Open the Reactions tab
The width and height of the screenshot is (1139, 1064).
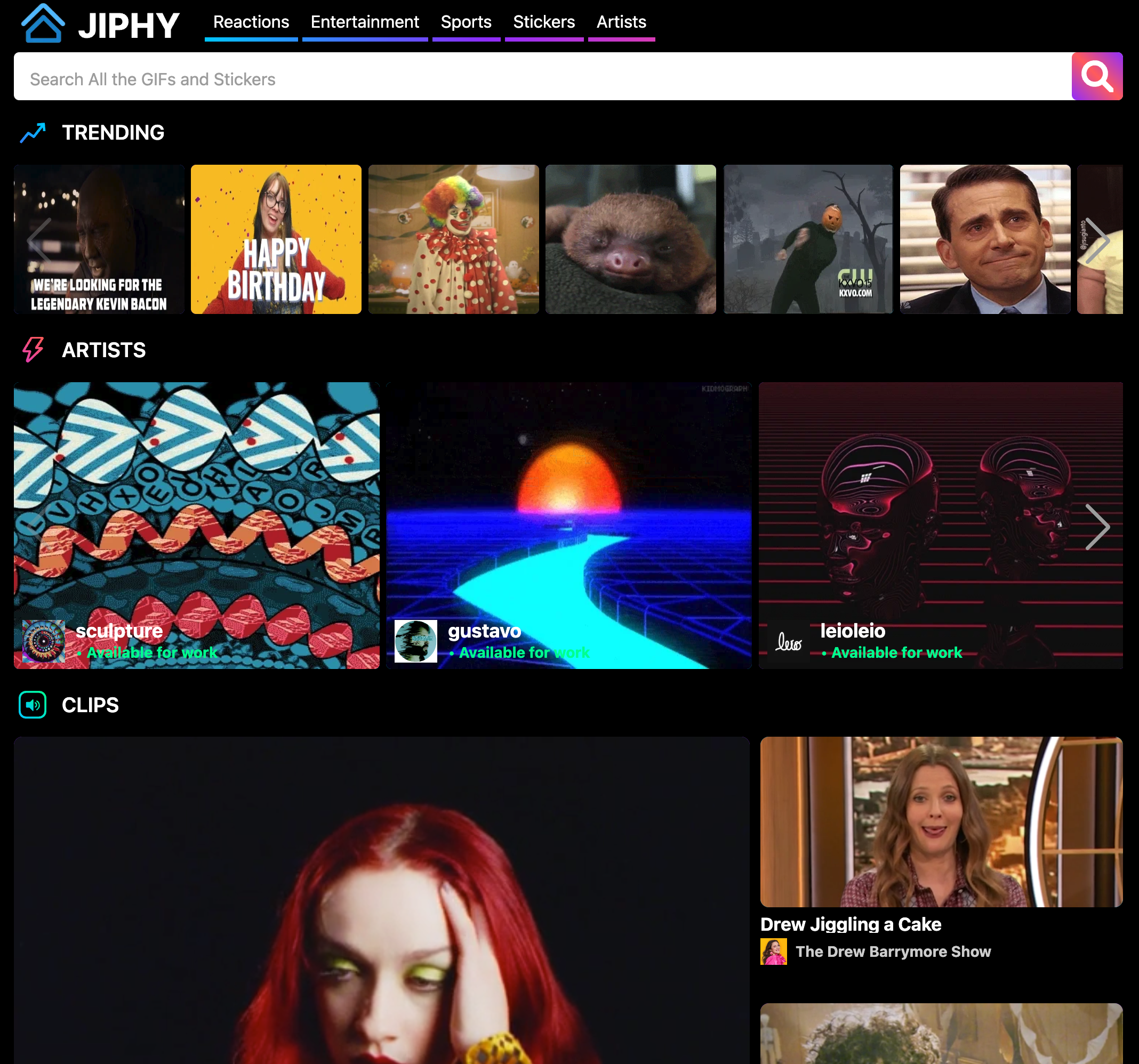click(251, 22)
